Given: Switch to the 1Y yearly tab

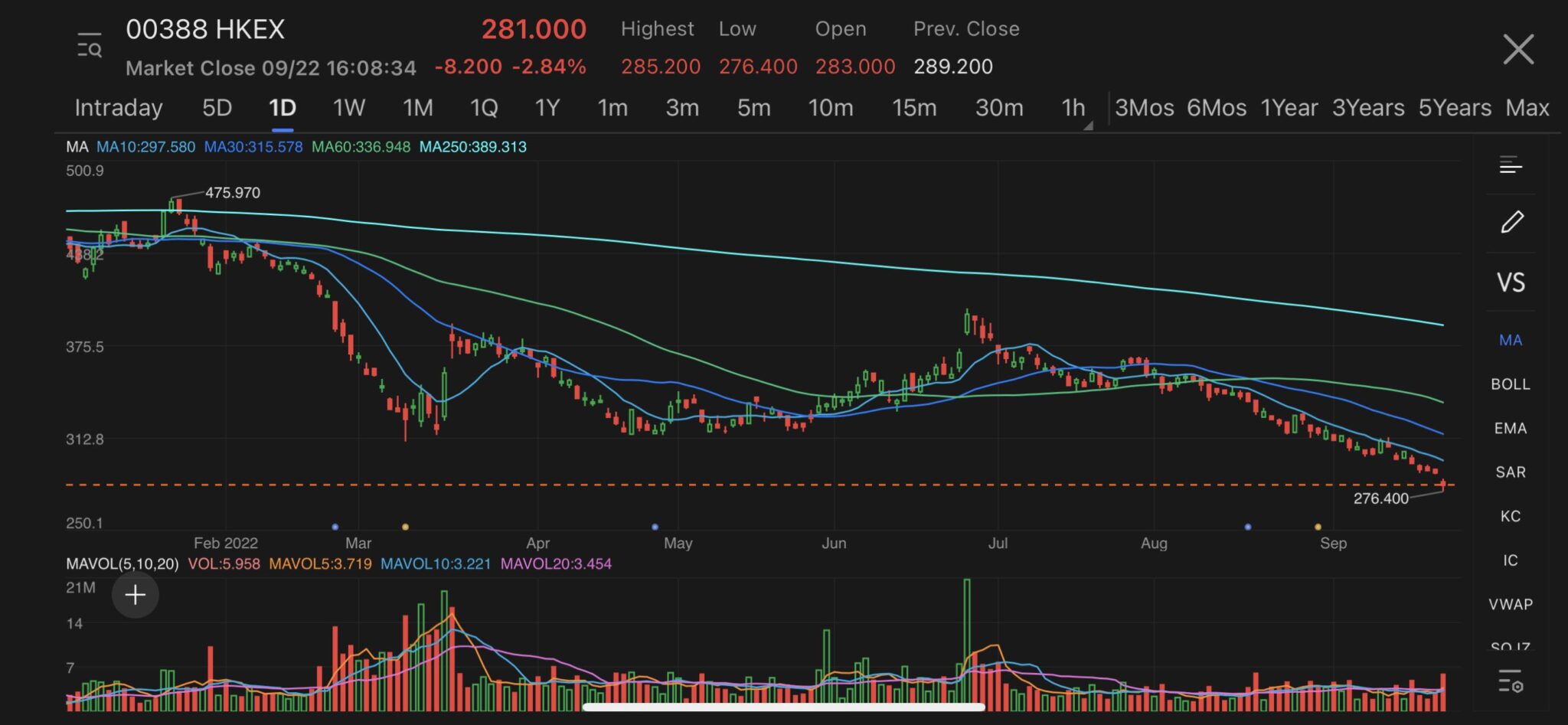Looking at the screenshot, I should pyautogui.click(x=547, y=108).
